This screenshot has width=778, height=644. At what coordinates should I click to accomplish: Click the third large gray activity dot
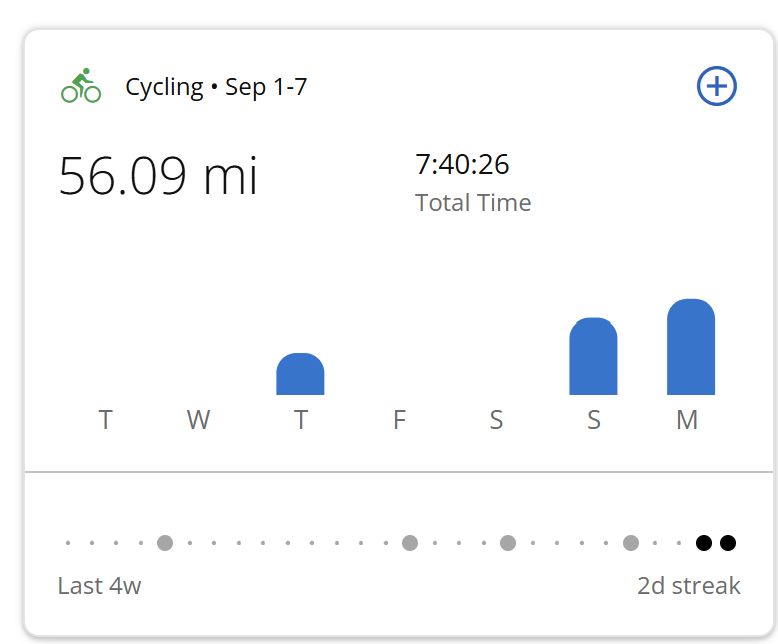508,543
